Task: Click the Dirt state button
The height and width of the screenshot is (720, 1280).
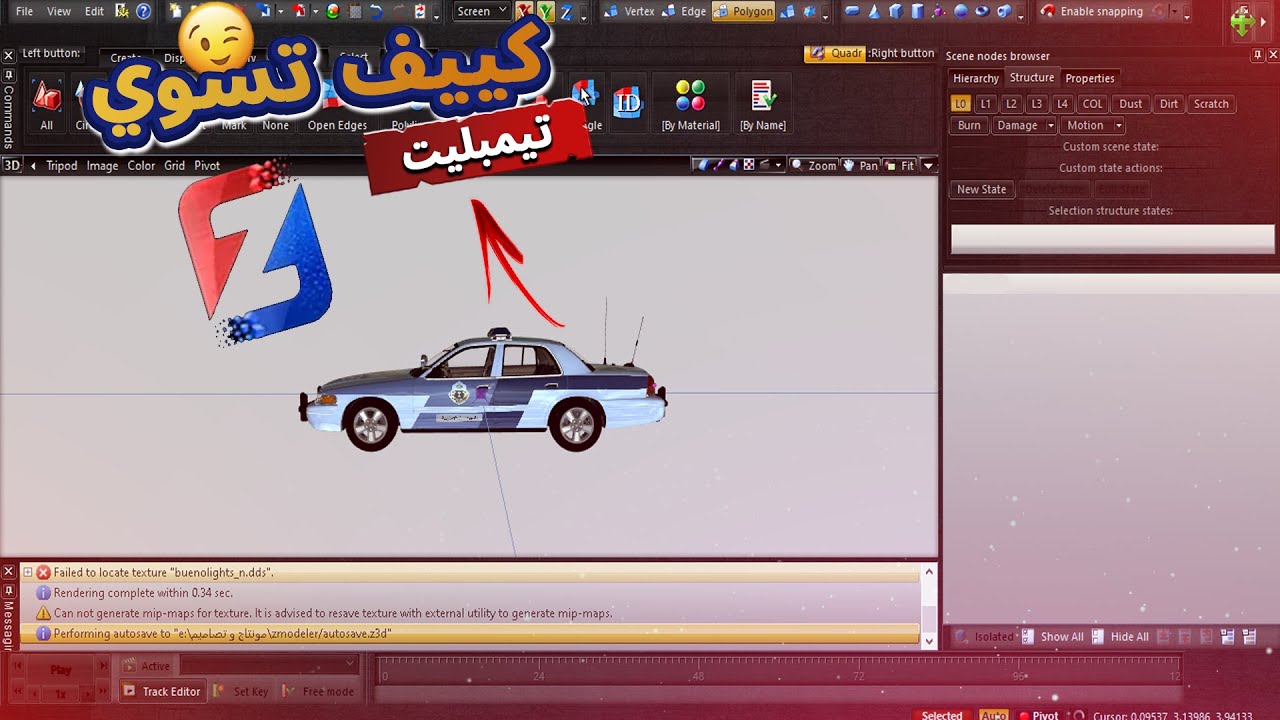Action: point(1168,104)
